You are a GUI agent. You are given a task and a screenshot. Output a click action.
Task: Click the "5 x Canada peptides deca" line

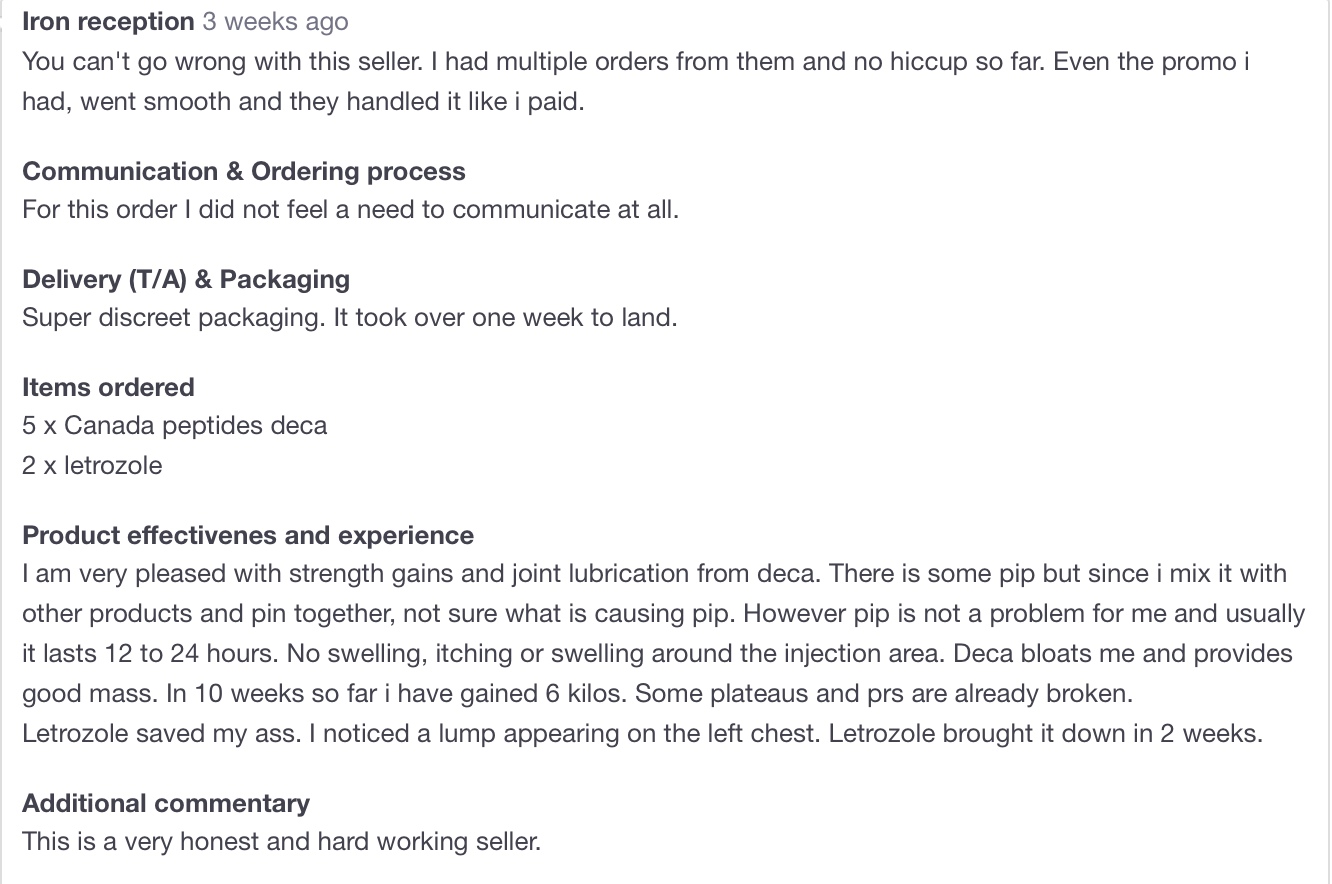[174, 426]
